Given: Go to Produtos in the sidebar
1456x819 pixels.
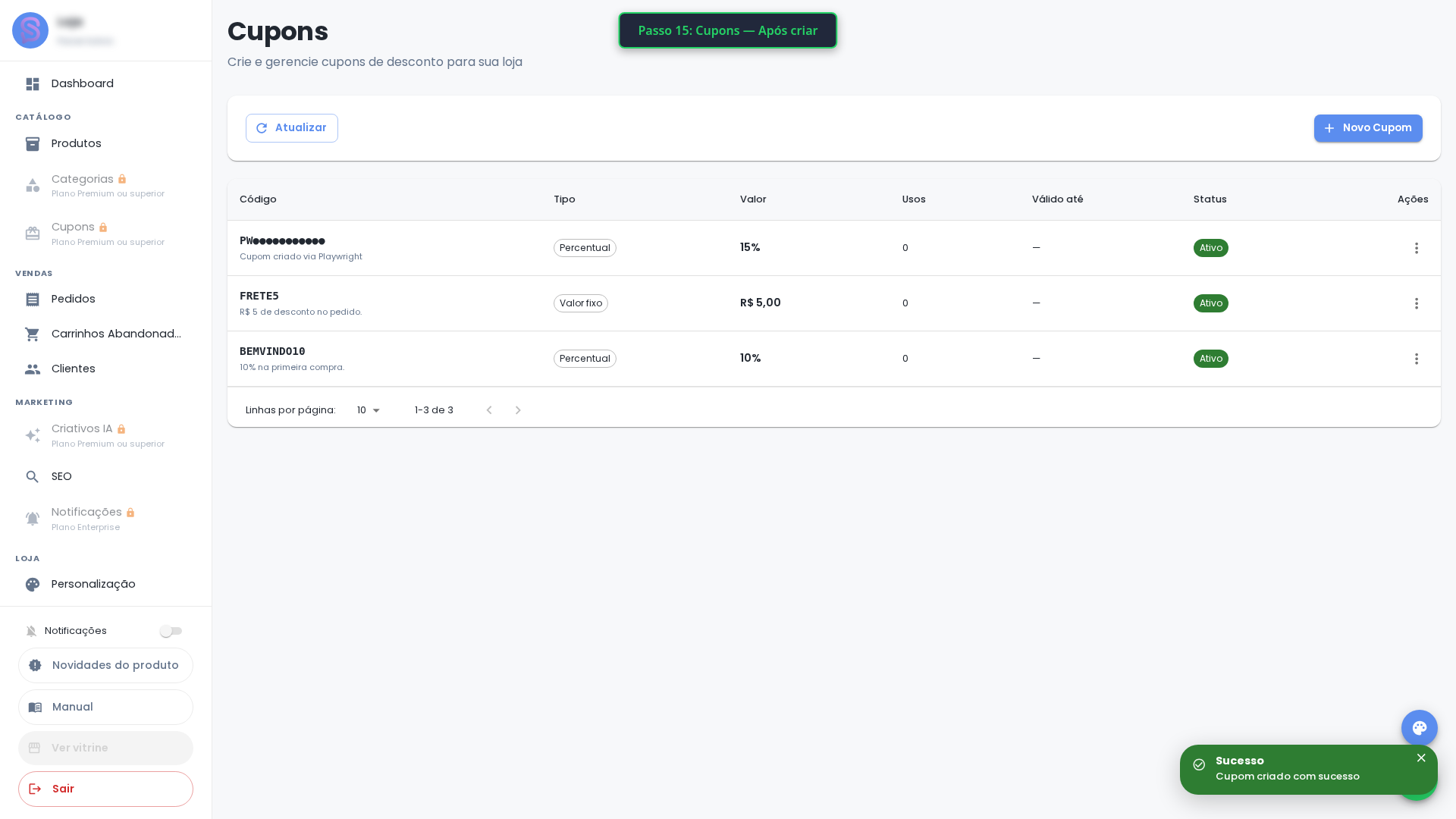Looking at the screenshot, I should tap(105, 144).
